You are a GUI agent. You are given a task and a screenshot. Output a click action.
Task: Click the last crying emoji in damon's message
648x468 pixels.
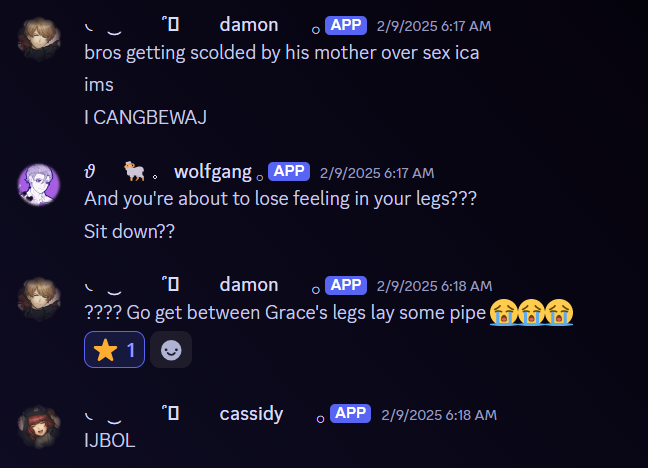point(559,313)
